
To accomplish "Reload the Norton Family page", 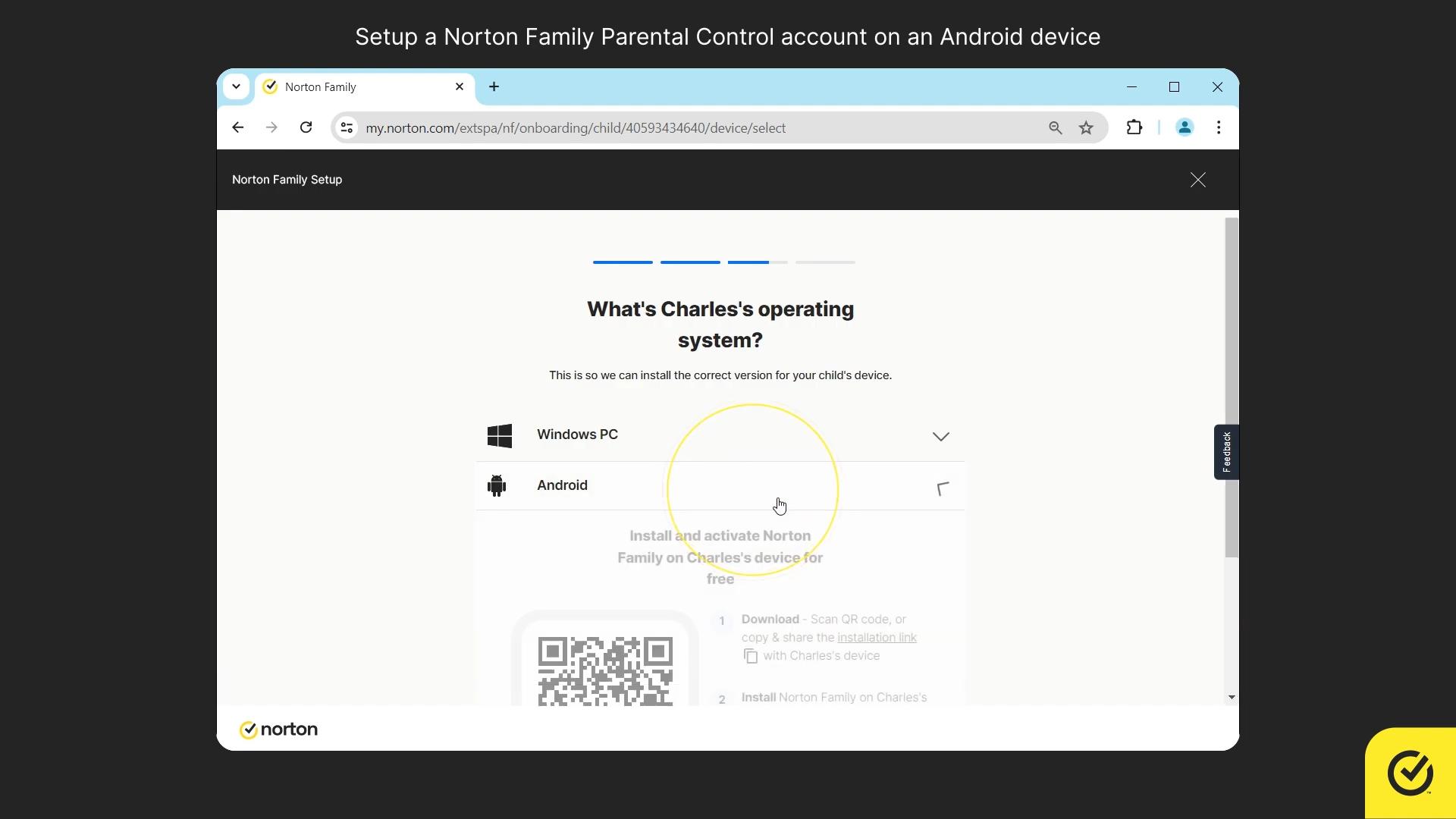I will click(x=306, y=127).
